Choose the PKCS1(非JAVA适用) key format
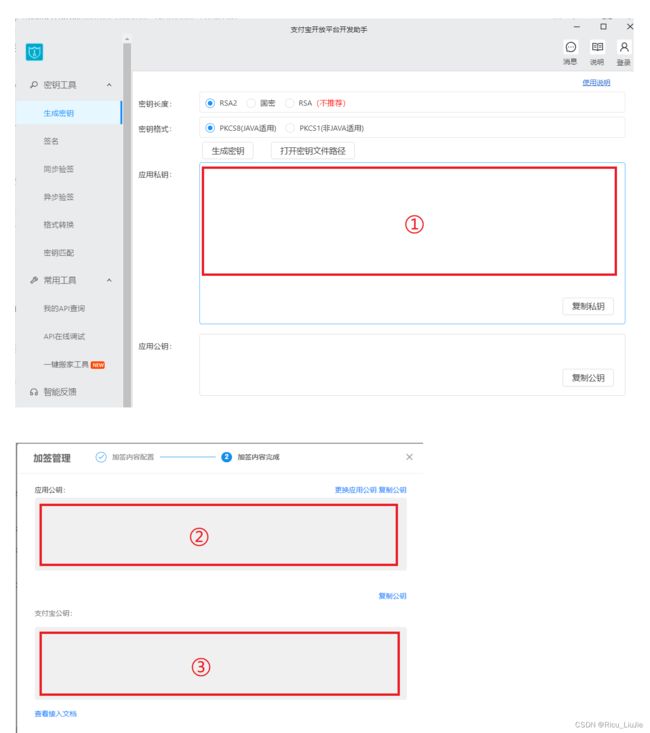 (290, 128)
